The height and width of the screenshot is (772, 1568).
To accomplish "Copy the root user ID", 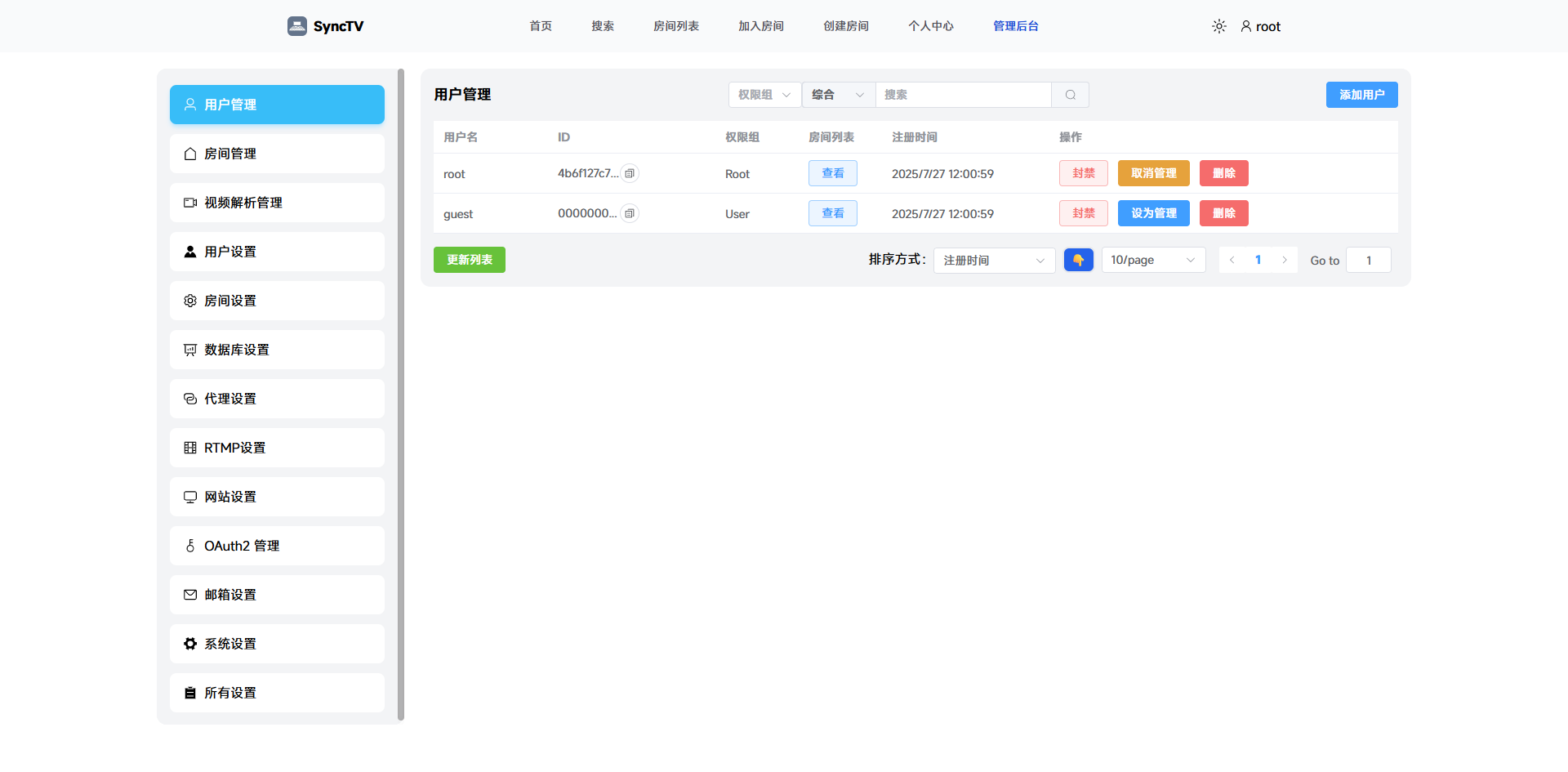I will 630,173.
